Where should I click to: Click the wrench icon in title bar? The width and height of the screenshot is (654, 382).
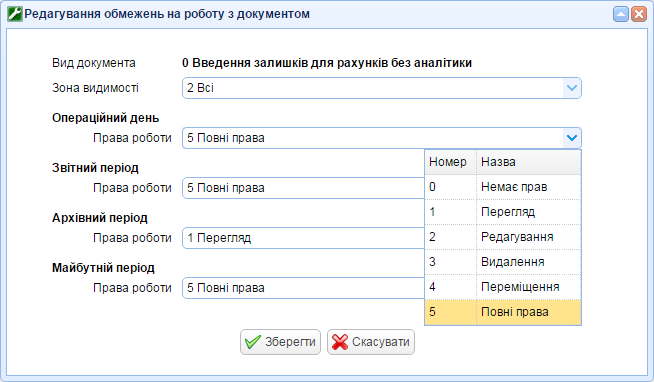pos(15,14)
